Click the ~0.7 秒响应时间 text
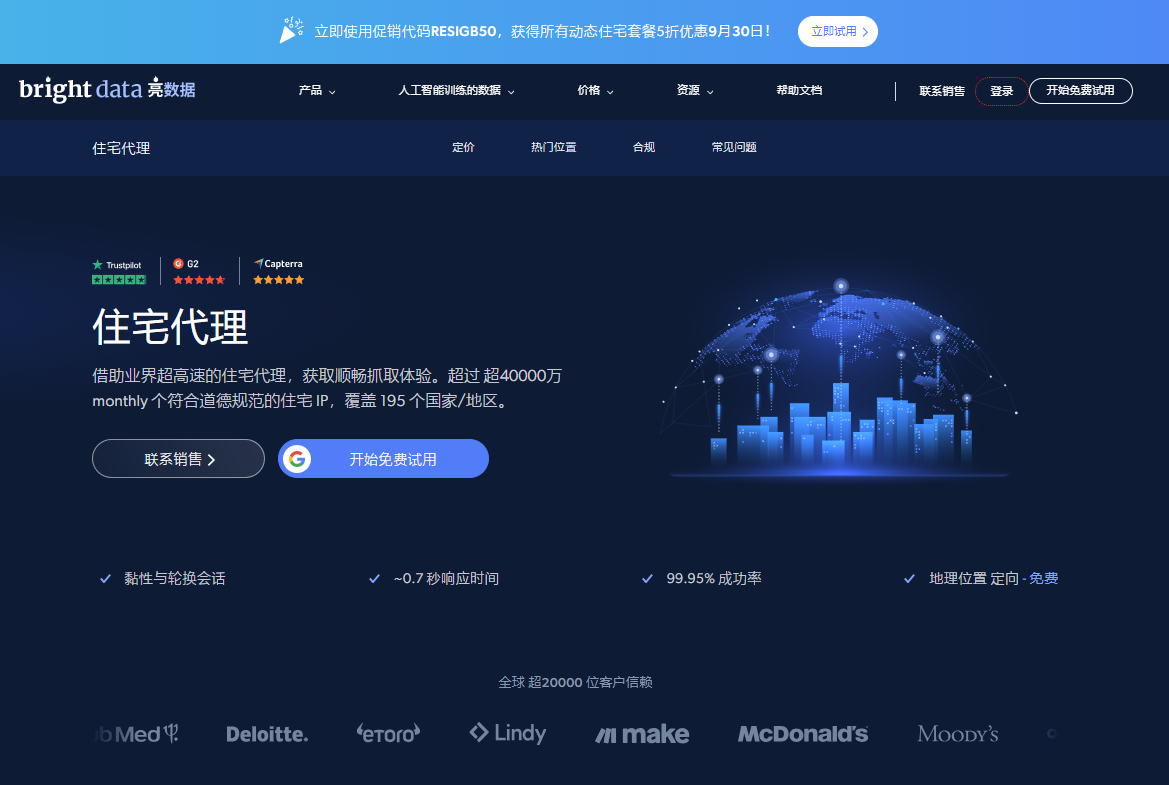The image size is (1169, 785). [446, 578]
